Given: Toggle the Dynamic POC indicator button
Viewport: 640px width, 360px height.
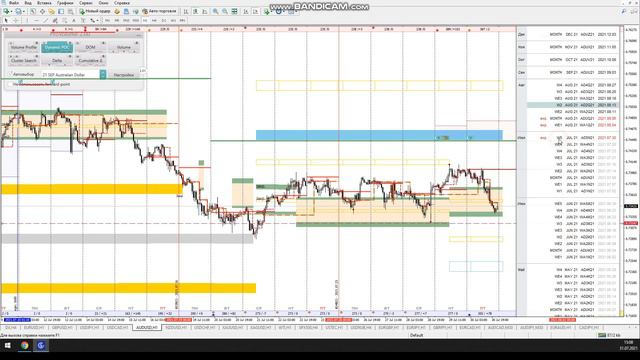Looking at the screenshot, I should point(57,47).
